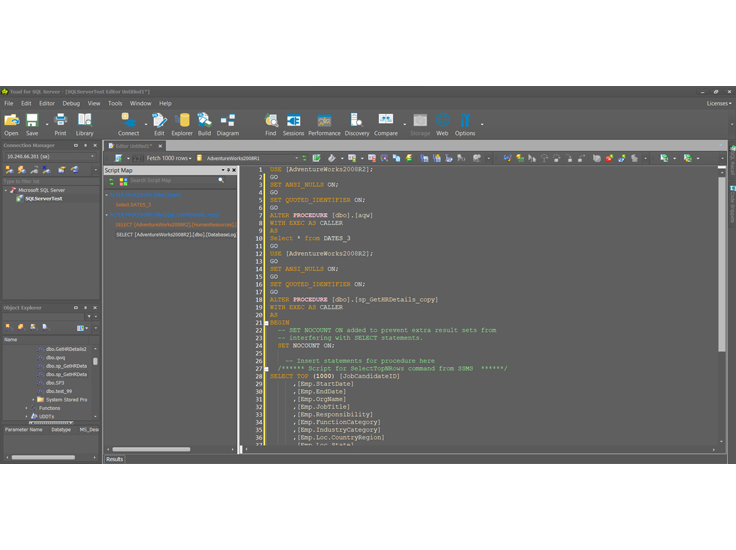736x550 pixels.
Task: Select dbo.GetHRDetails2 in Object Explorer
Action: click(x=66, y=349)
